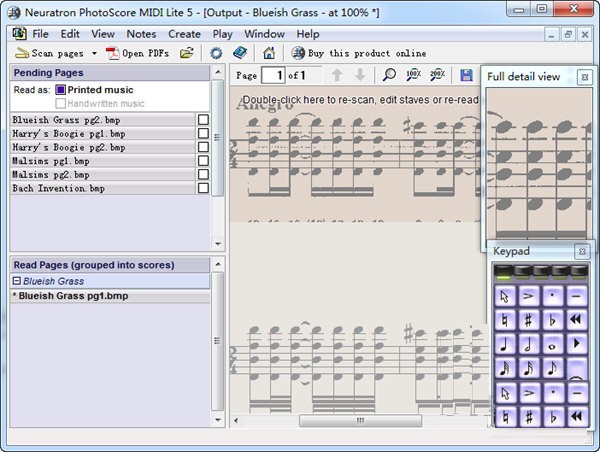Click the Open PDFs button
600x452 pixels.
click(138, 53)
